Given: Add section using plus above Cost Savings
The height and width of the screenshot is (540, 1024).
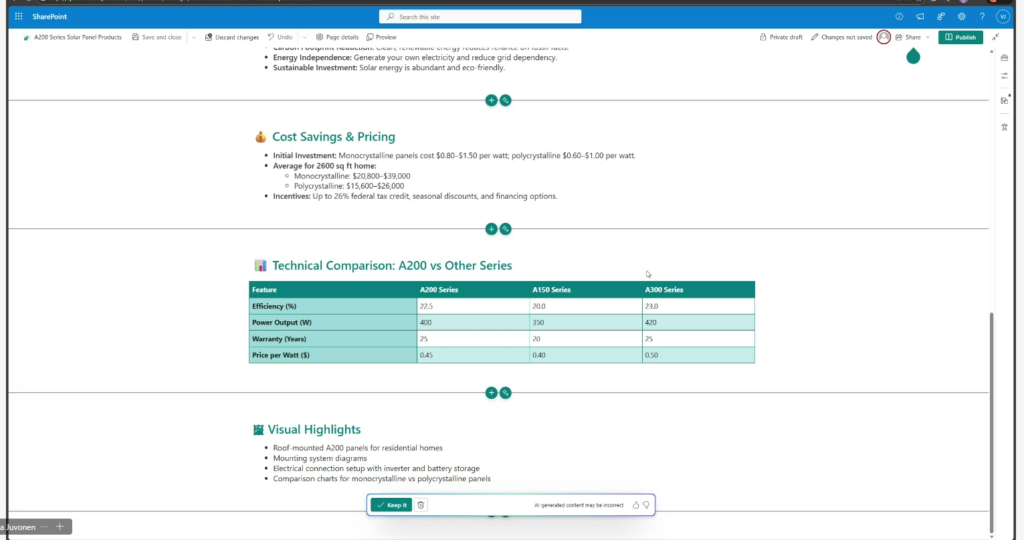Looking at the screenshot, I should click(x=491, y=100).
